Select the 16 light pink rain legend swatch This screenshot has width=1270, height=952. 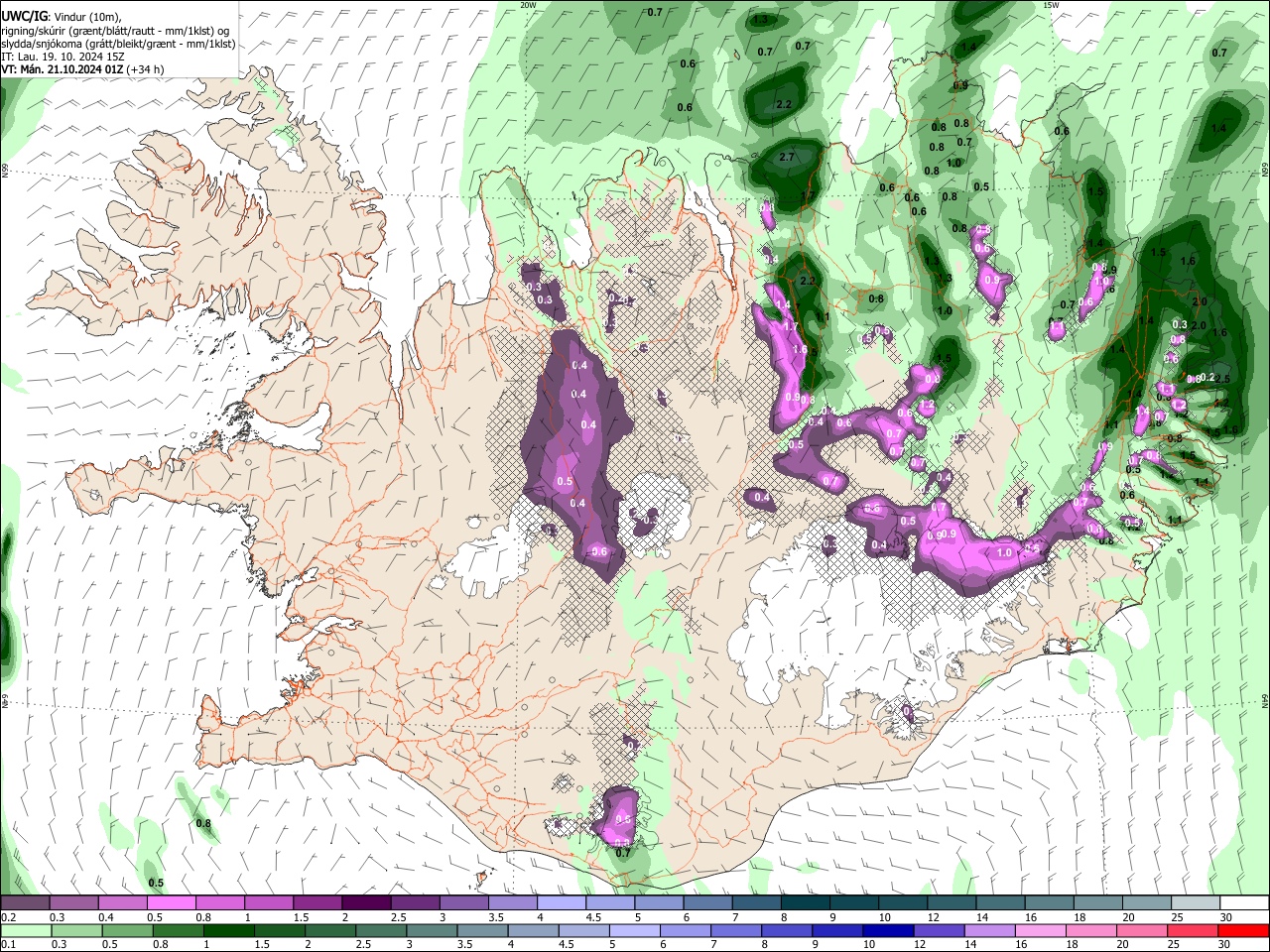click(x=1040, y=930)
